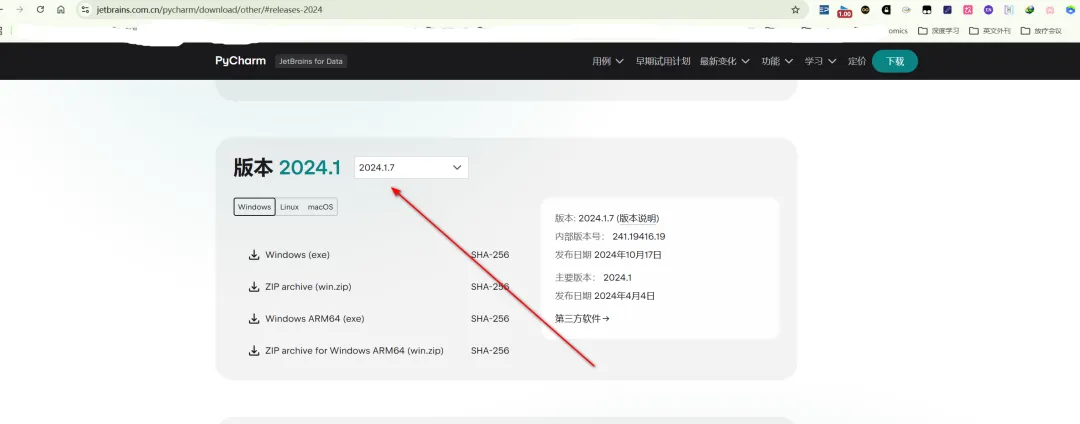1080x424 pixels.
Task: Click download icon beside Windows (exe)
Action: click(x=253, y=255)
